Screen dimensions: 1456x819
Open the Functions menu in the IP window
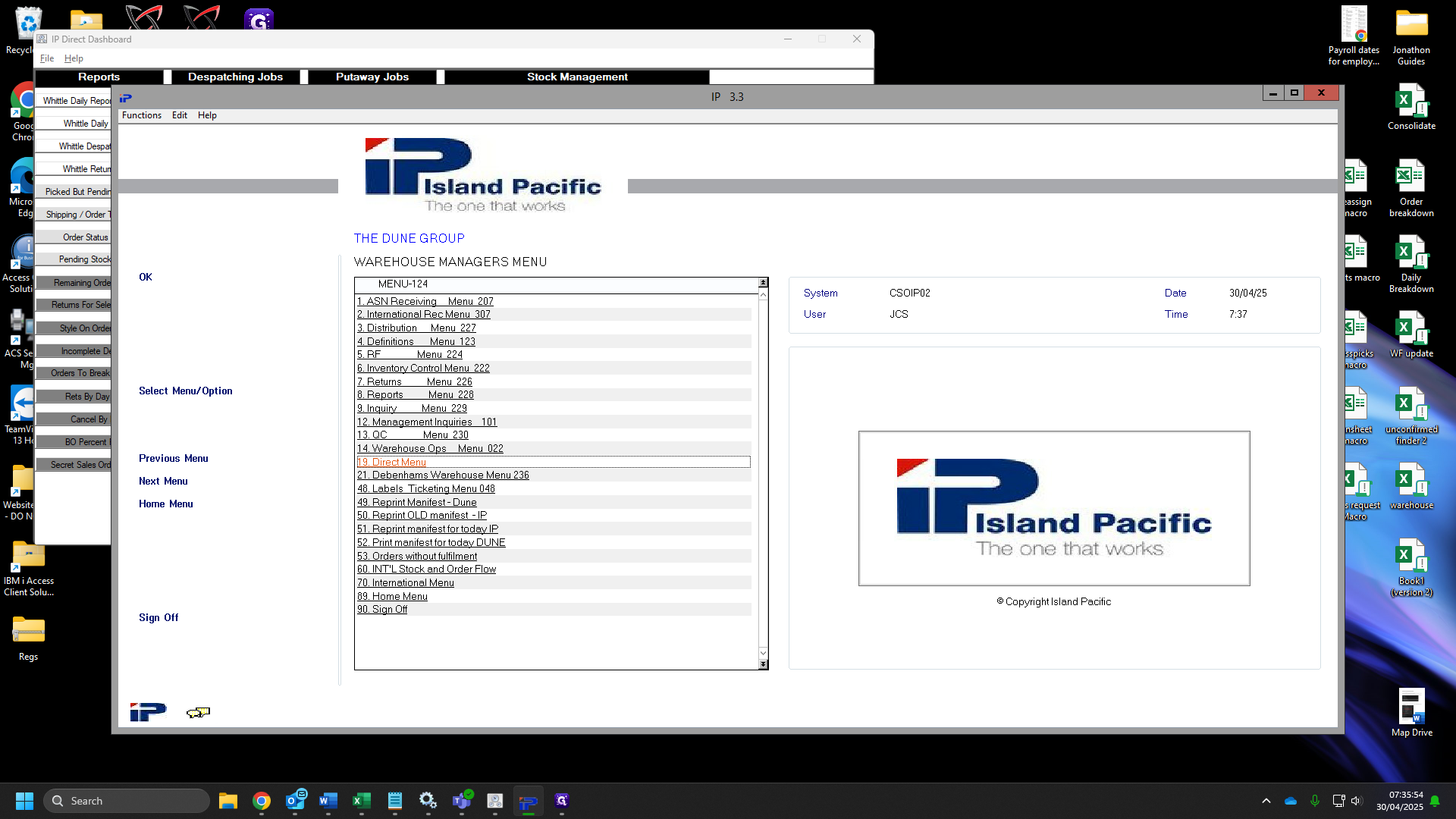[x=142, y=115]
